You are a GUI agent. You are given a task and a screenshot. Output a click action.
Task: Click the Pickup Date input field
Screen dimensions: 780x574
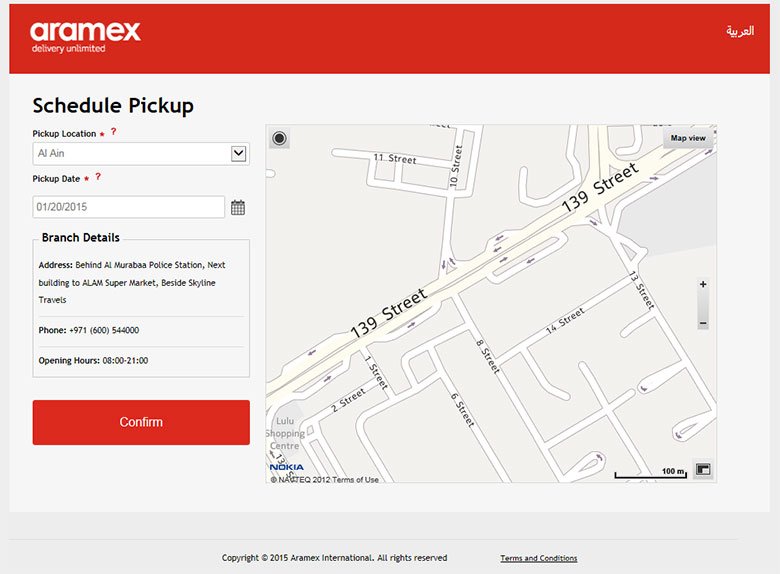pyautogui.click(x=128, y=207)
